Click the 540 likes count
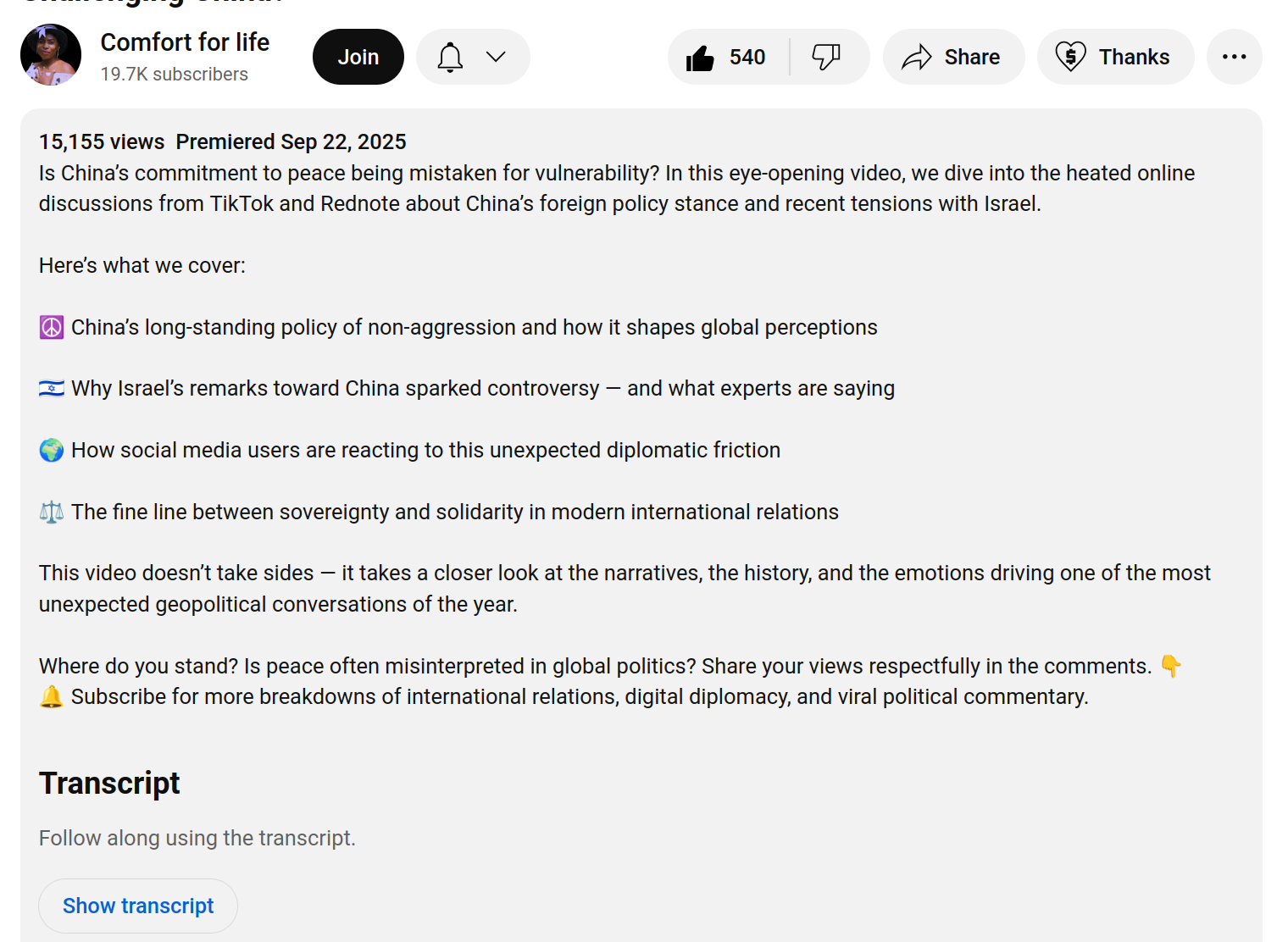This screenshot has height=942, width=1288. (x=747, y=57)
